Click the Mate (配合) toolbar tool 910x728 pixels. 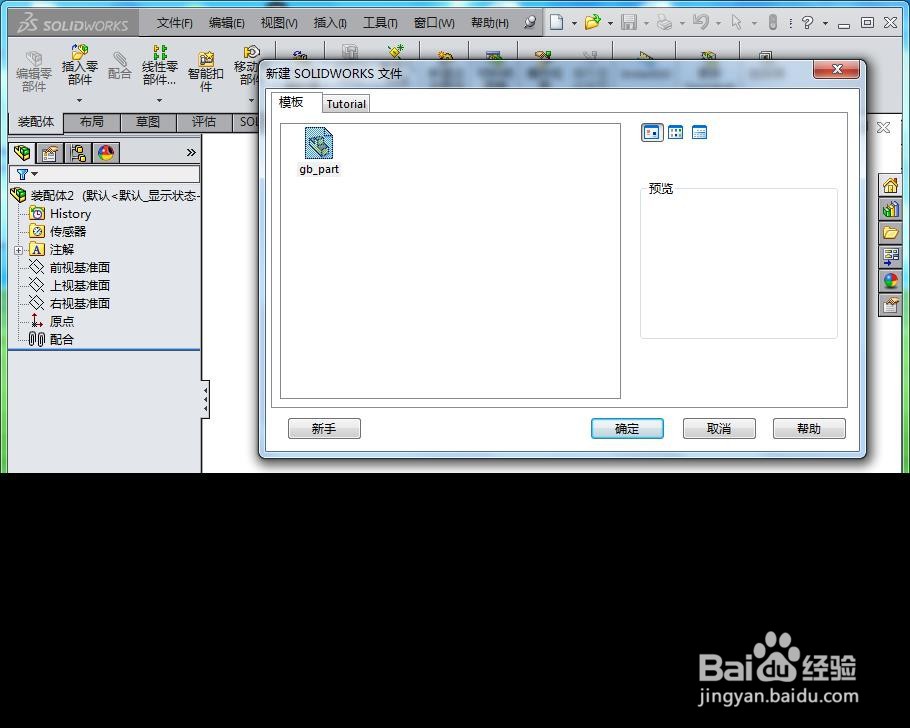pos(120,65)
